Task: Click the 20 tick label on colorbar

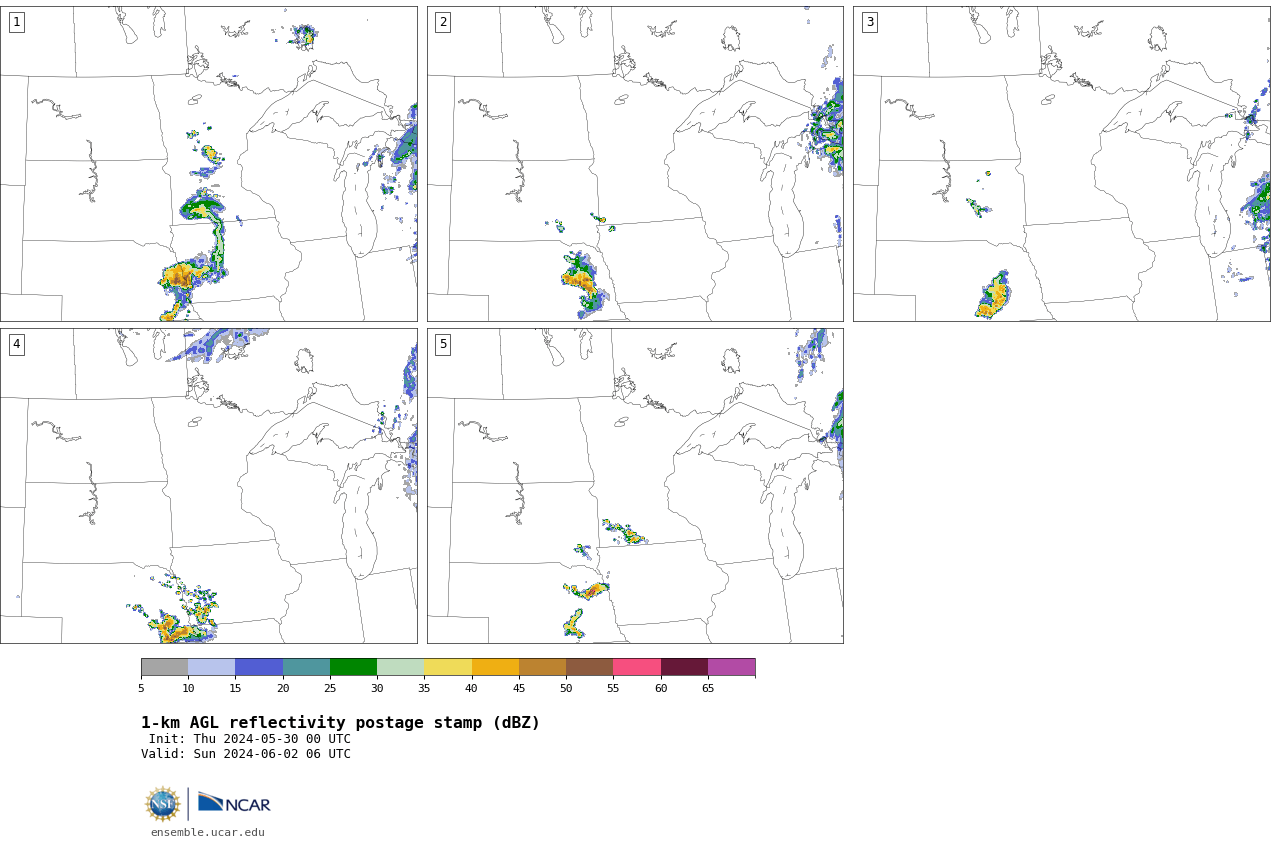Action: 283,688
